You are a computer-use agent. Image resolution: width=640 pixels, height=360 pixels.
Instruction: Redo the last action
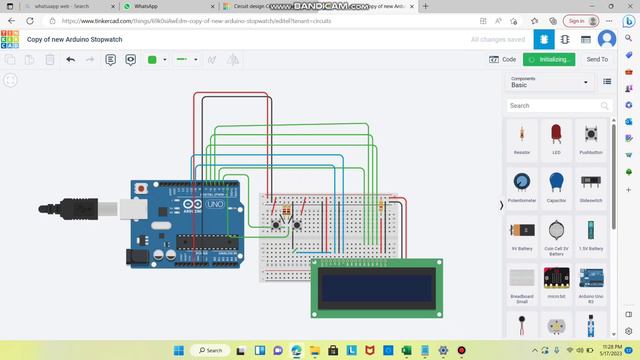point(90,60)
